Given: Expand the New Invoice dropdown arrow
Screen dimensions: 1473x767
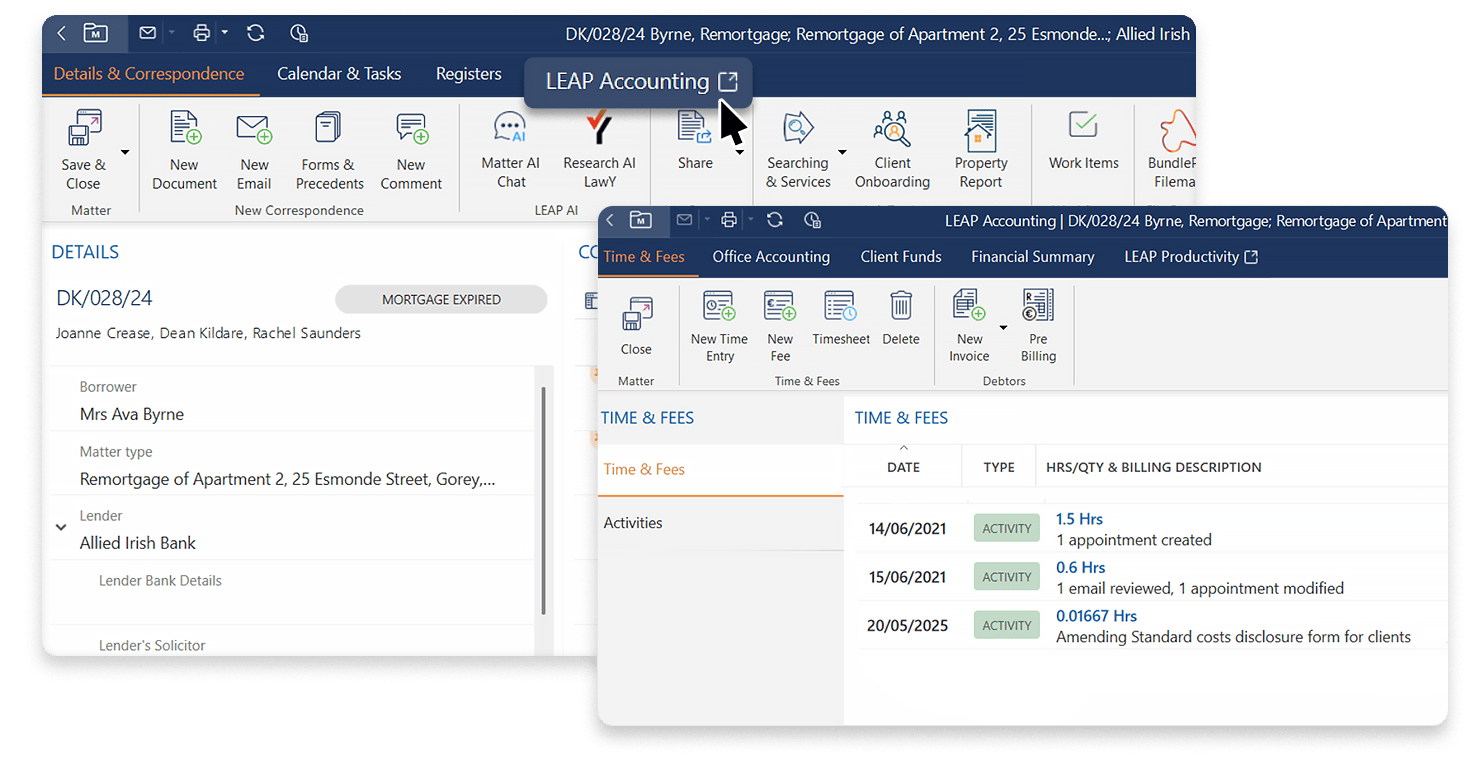Looking at the screenshot, I should [1004, 328].
